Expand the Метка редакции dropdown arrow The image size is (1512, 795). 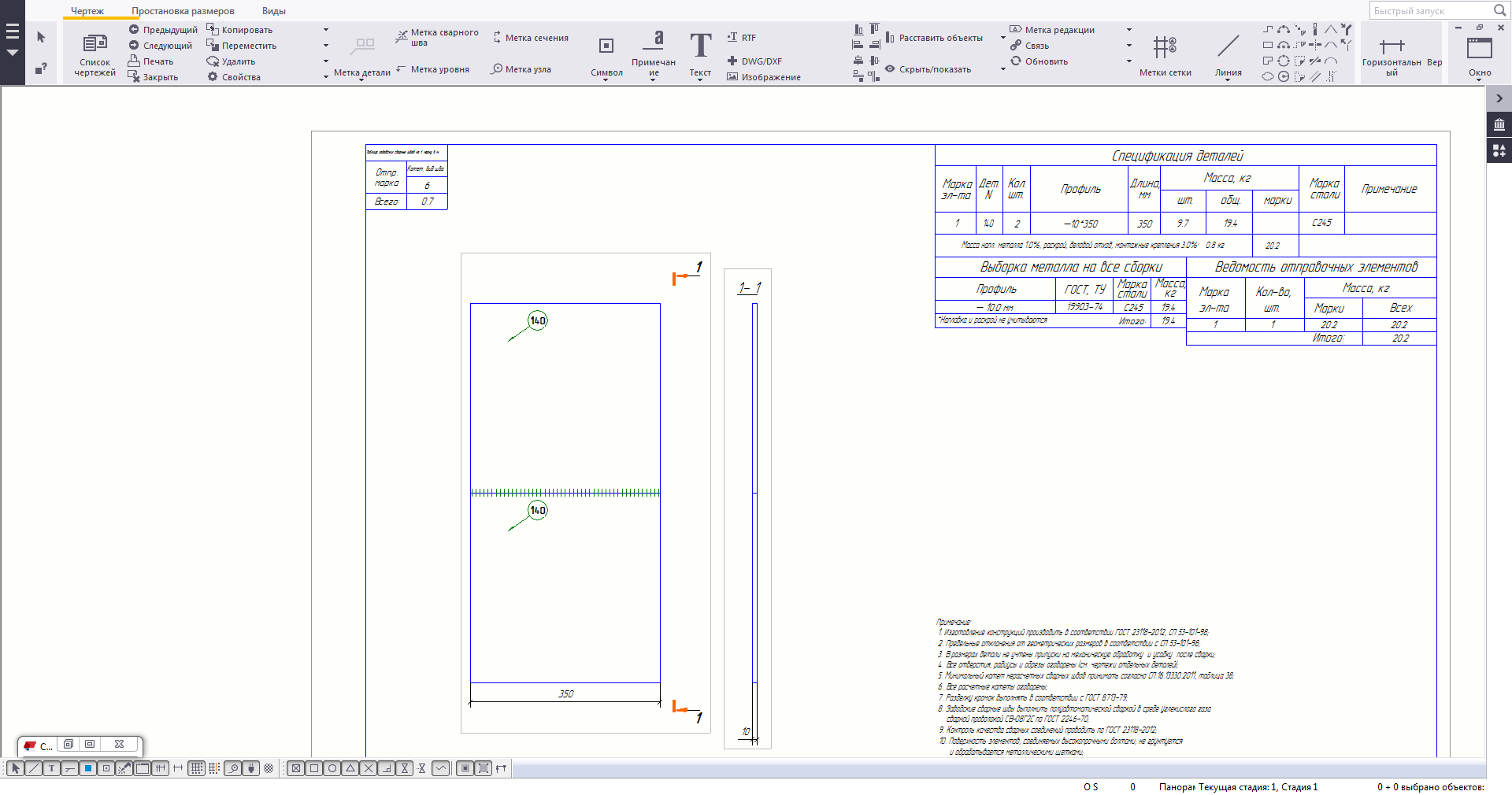coord(1128,30)
